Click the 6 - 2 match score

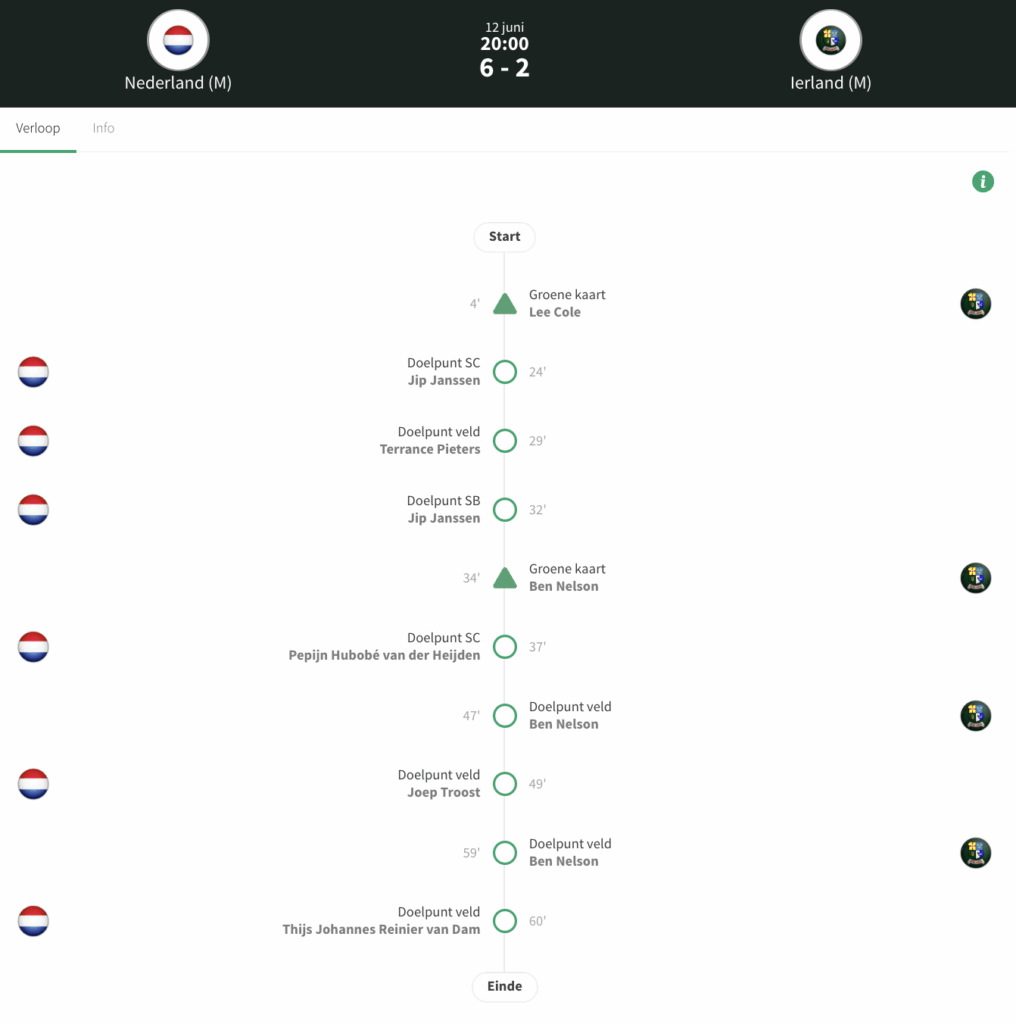504,68
